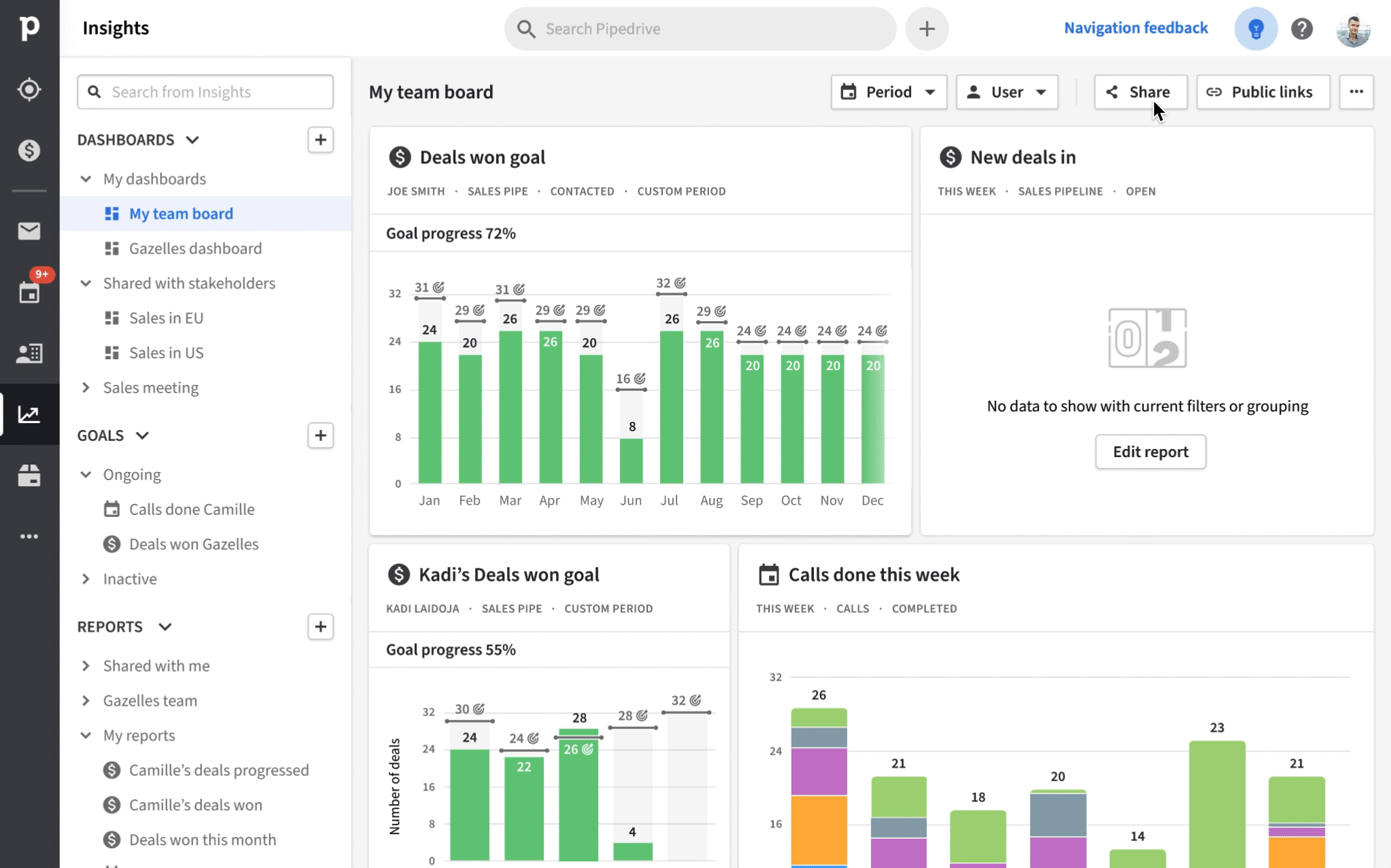Viewport: 1391px width, 868px height.
Task: Open the Deals dollar icon in sidebar
Action: pos(29,150)
